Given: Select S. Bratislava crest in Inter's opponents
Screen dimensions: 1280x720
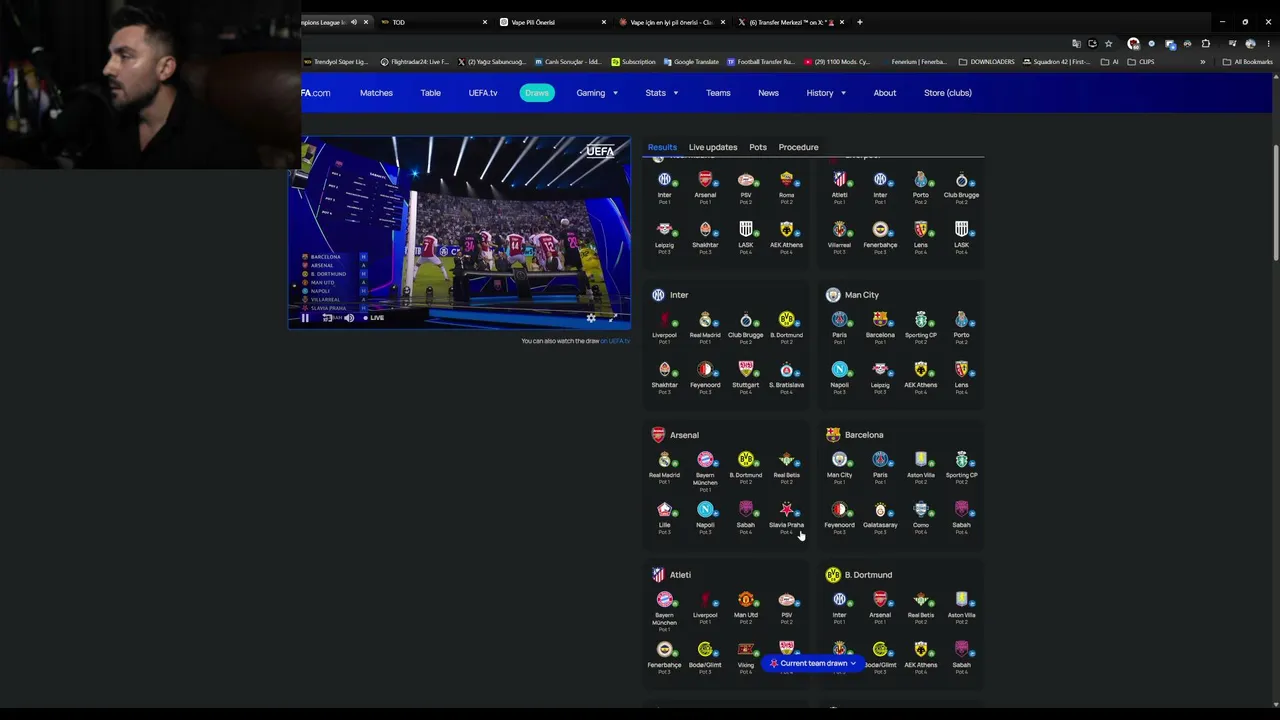Looking at the screenshot, I should pyautogui.click(x=786, y=370).
